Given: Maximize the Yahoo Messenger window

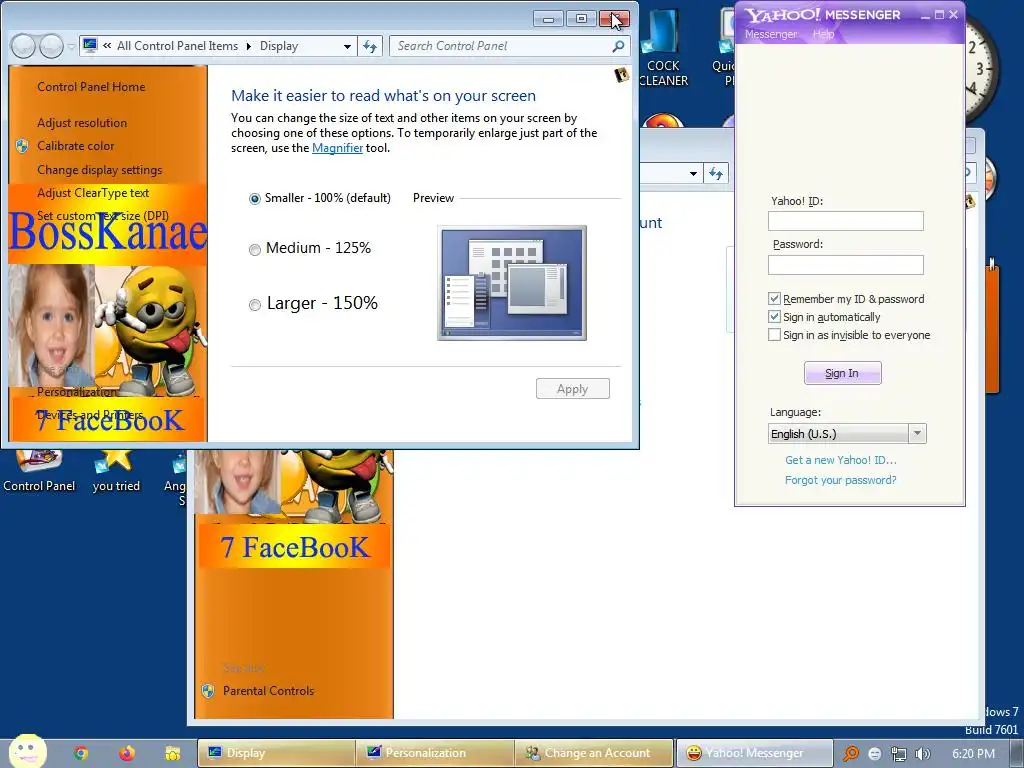Looking at the screenshot, I should pyautogui.click(x=939, y=15).
